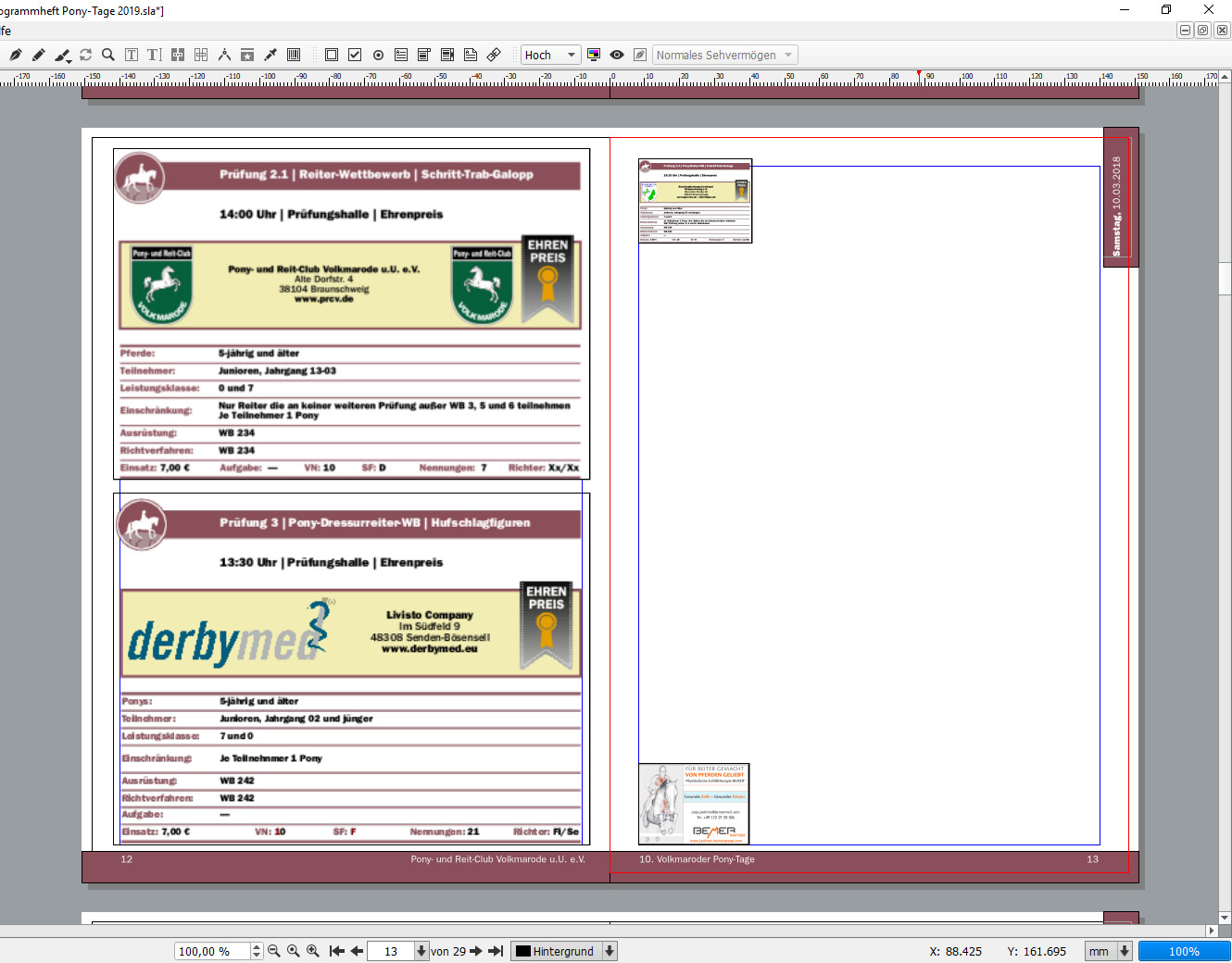Open the mm unit selector dropdown

[1125, 951]
